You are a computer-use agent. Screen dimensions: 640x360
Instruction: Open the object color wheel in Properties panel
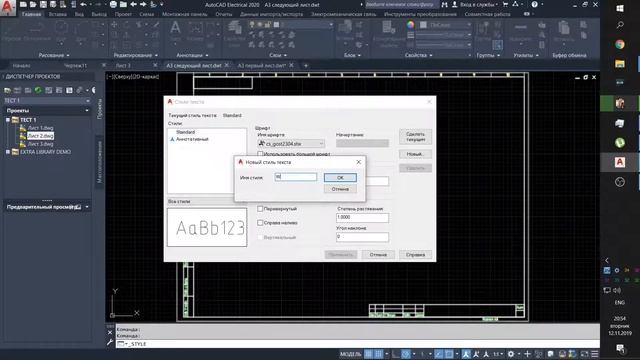411,24
